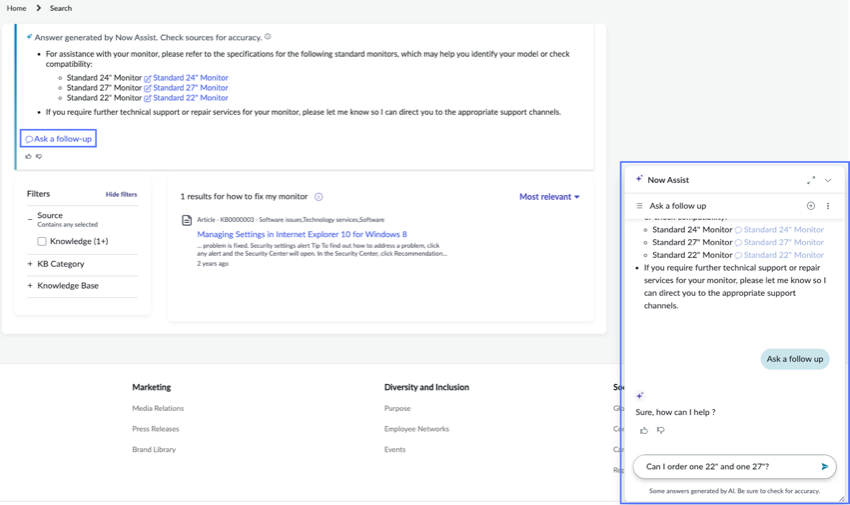This screenshot has height=505, width=850.
Task: Open Standard 24" Monitor link in main answer
Action: (x=190, y=77)
